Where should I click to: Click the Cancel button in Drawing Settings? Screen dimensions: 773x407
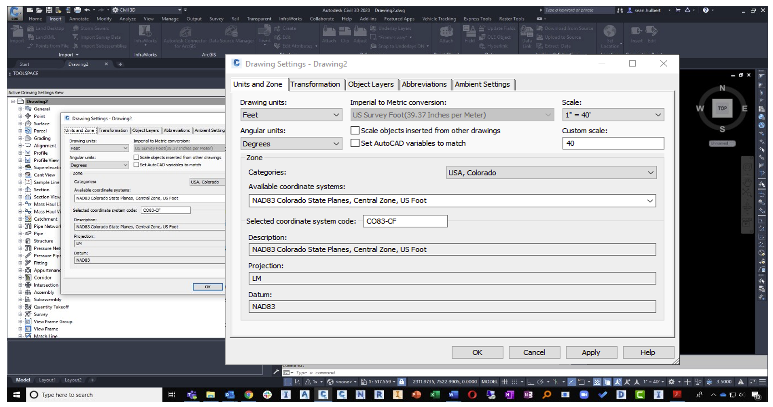pyautogui.click(x=534, y=352)
